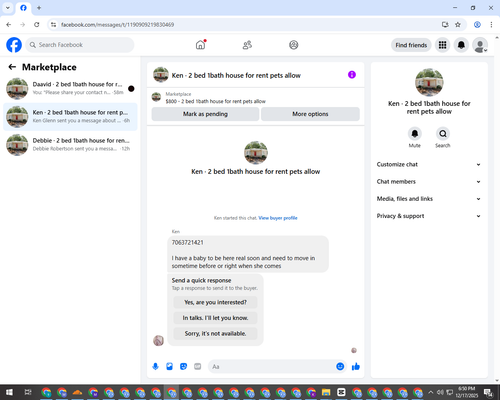Send a thumbs-up like
This screenshot has height=400, width=500.
[356, 367]
